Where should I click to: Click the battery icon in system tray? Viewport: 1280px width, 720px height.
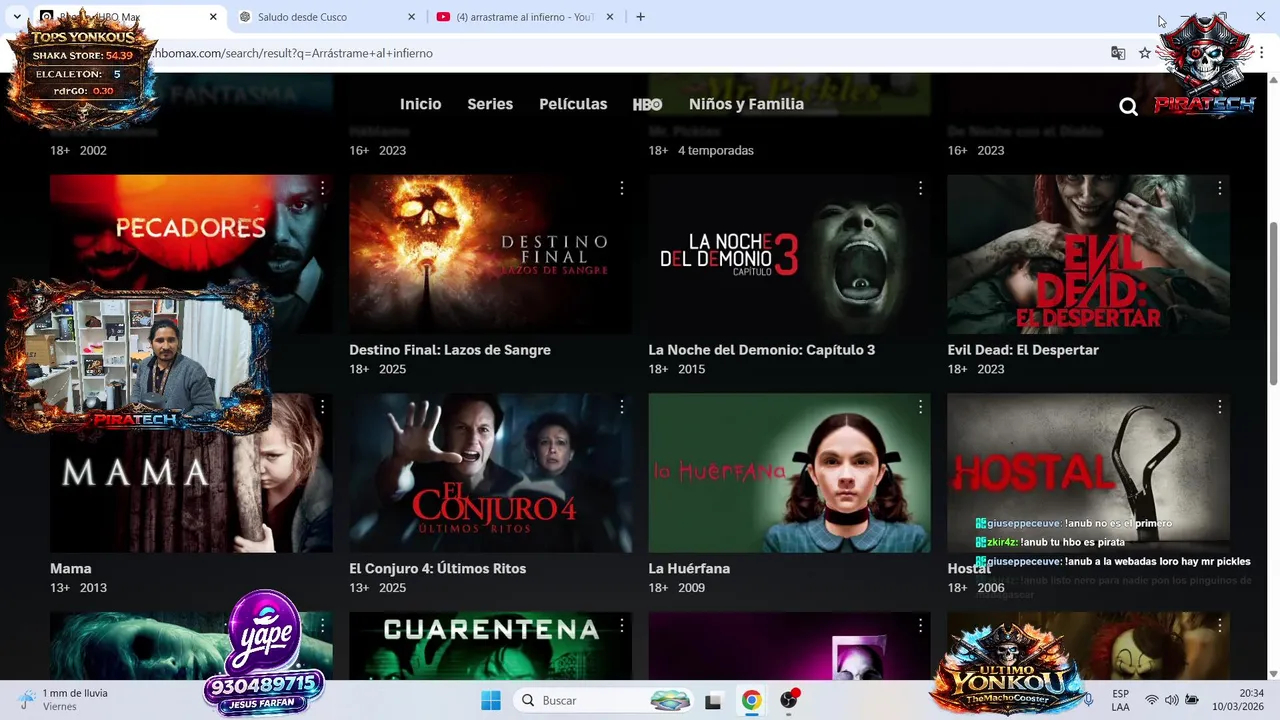[x=1191, y=700]
